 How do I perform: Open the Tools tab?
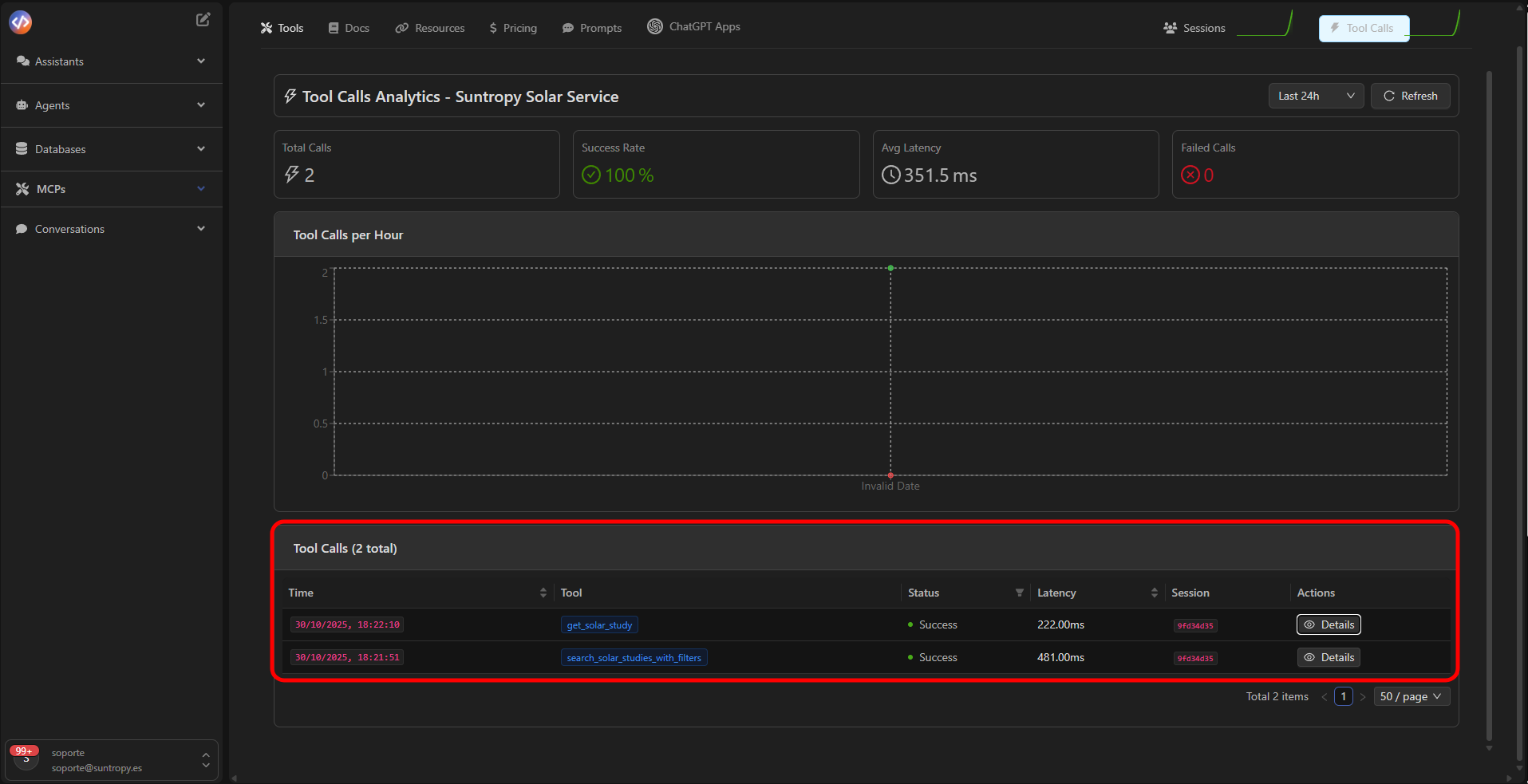(282, 28)
